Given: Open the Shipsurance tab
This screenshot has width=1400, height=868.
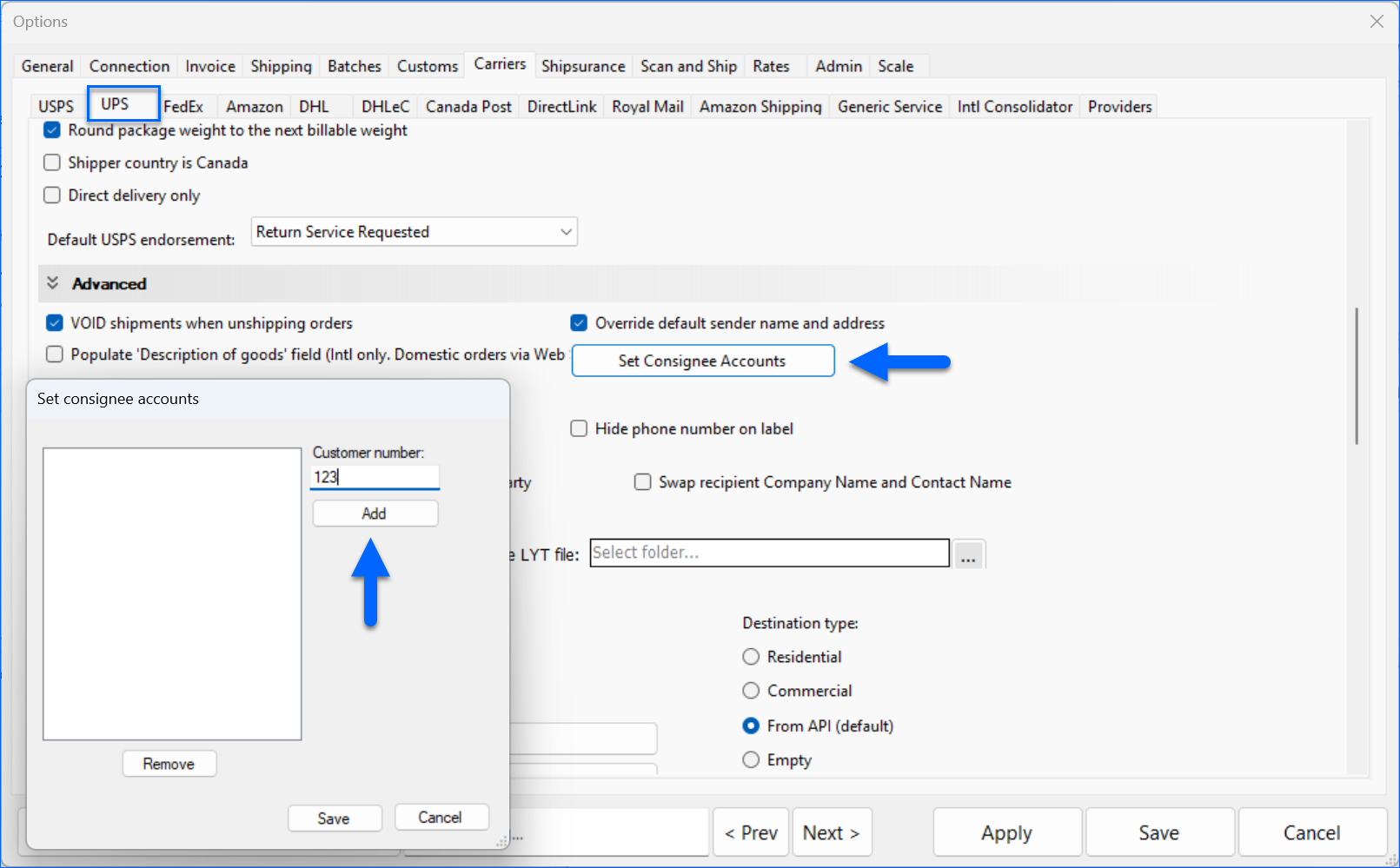Looking at the screenshot, I should (582, 66).
